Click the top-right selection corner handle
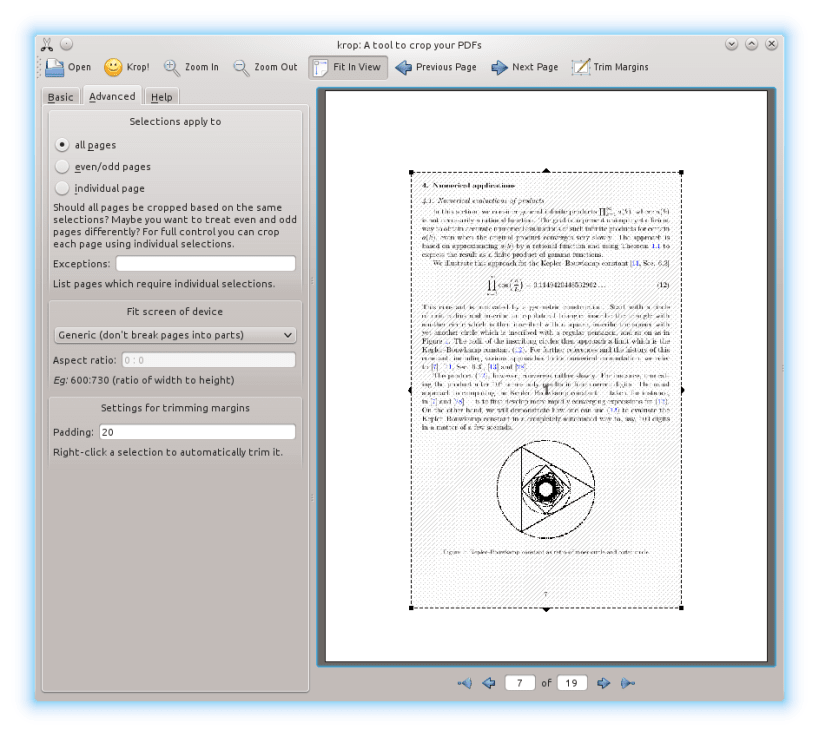The height and width of the screenshot is (736, 819). pyautogui.click(x=681, y=172)
